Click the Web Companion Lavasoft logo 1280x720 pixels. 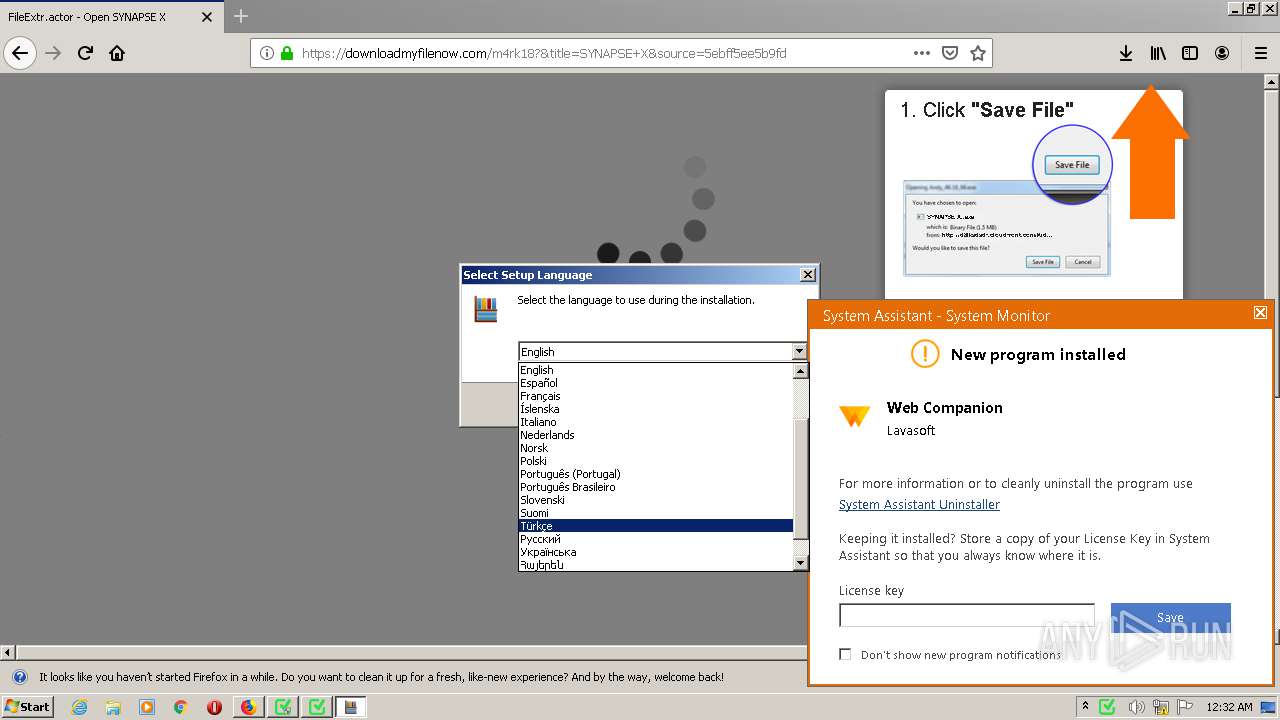854,416
